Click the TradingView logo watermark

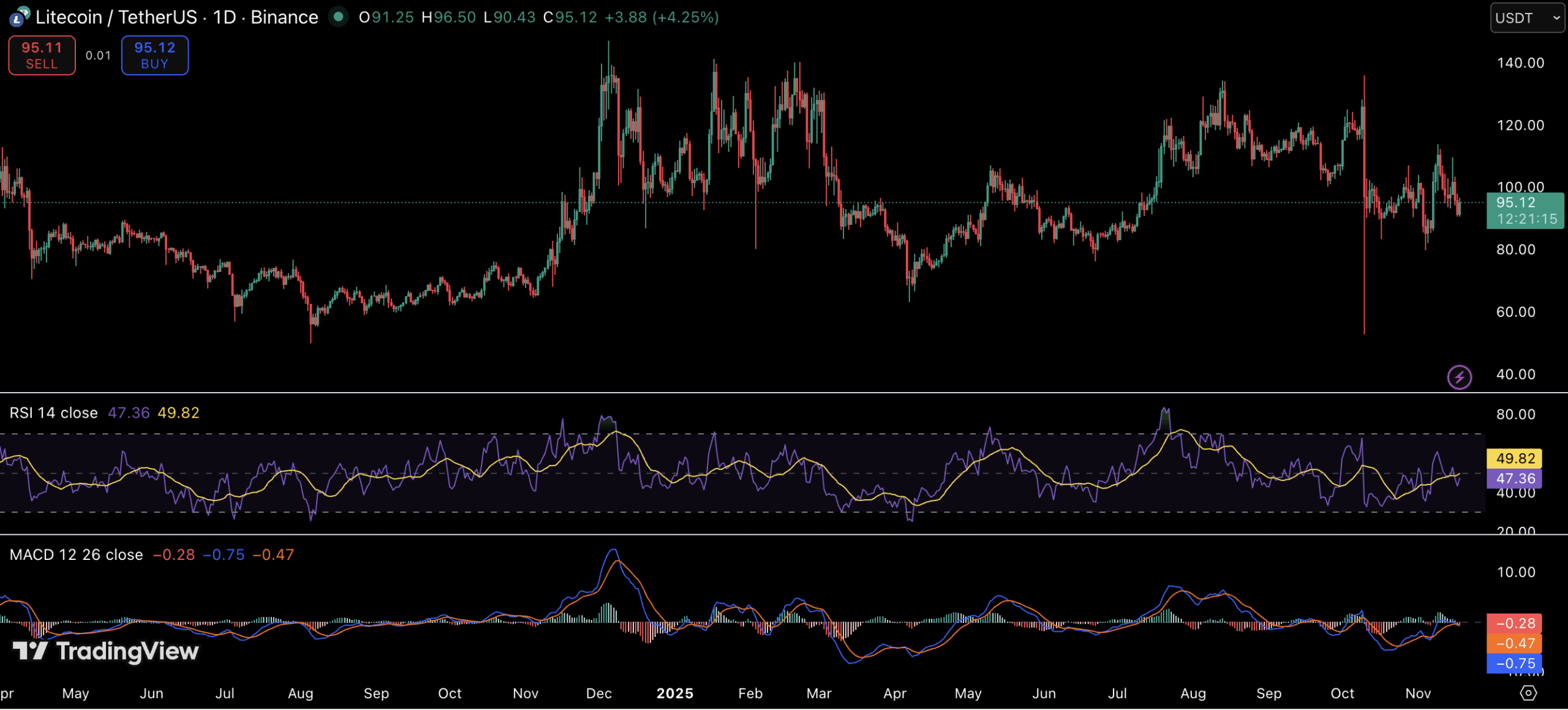(x=105, y=651)
